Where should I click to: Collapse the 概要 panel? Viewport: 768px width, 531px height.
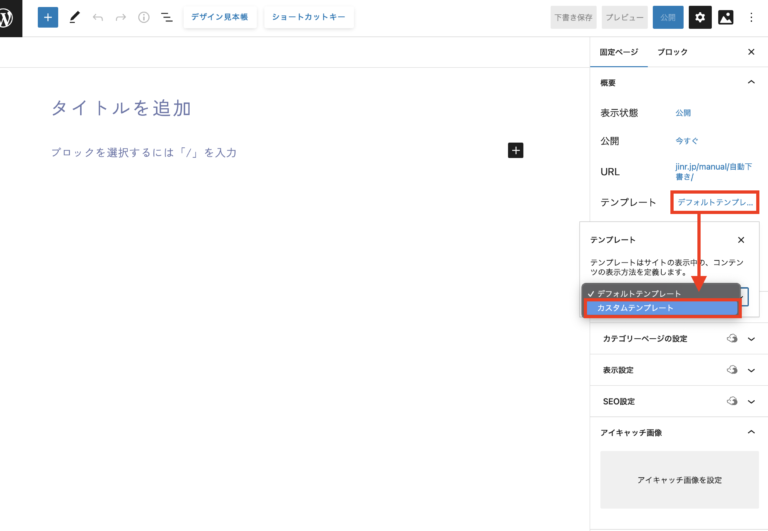[751, 83]
